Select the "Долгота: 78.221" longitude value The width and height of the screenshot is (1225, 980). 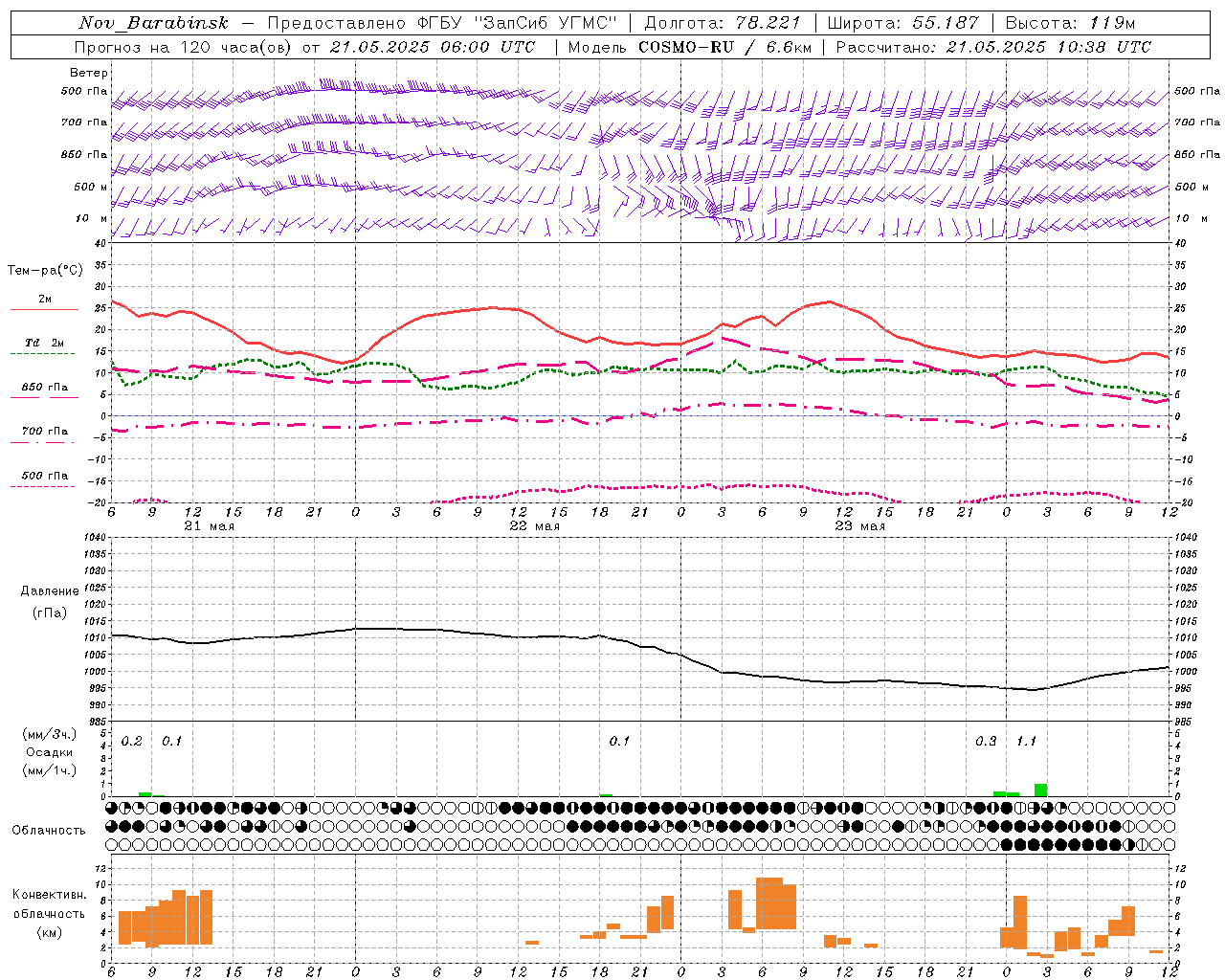tap(722, 23)
